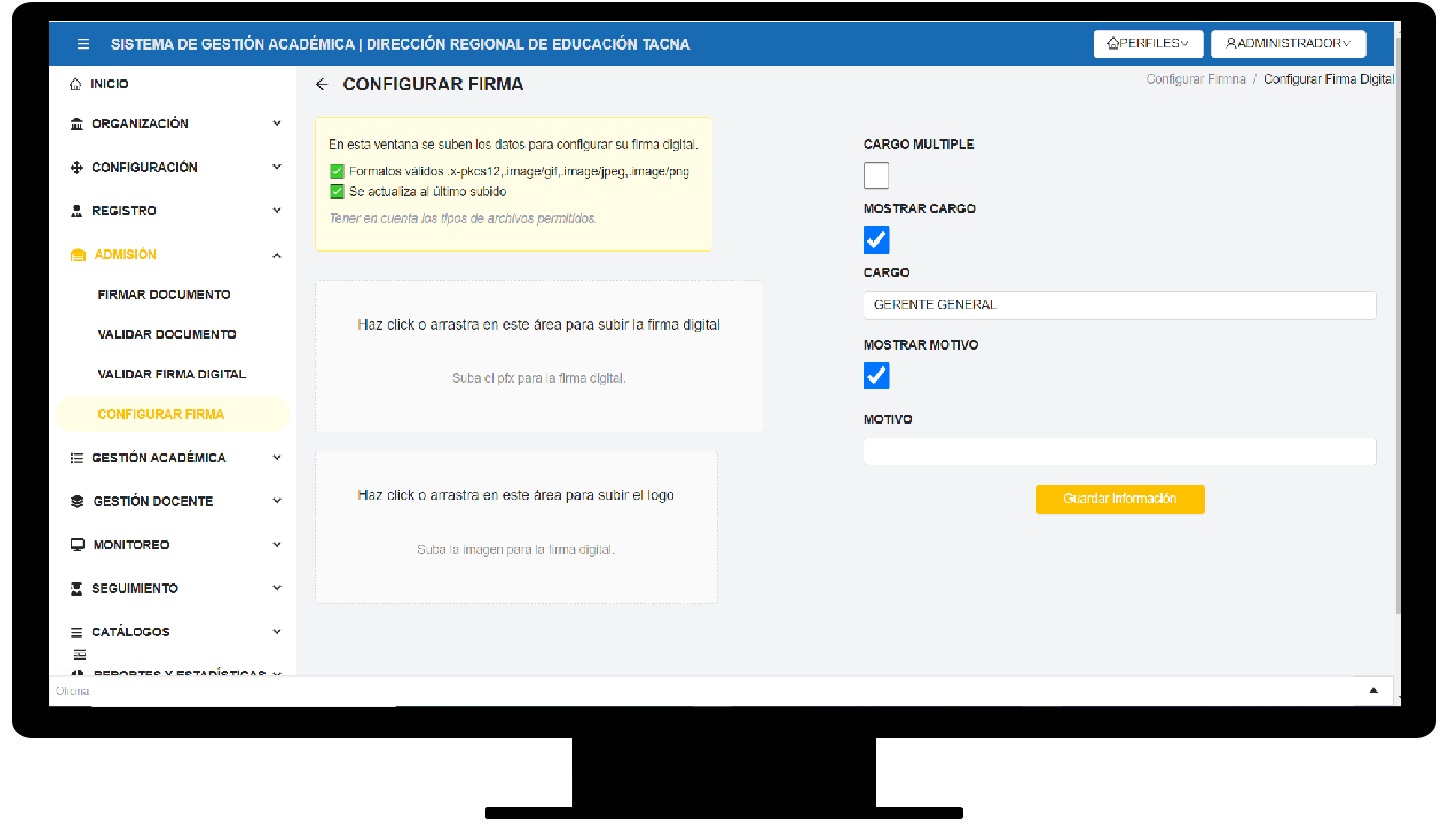This screenshot has height=832, width=1456.
Task: Click the back arrow beside Configurar Firma
Action: pos(321,85)
